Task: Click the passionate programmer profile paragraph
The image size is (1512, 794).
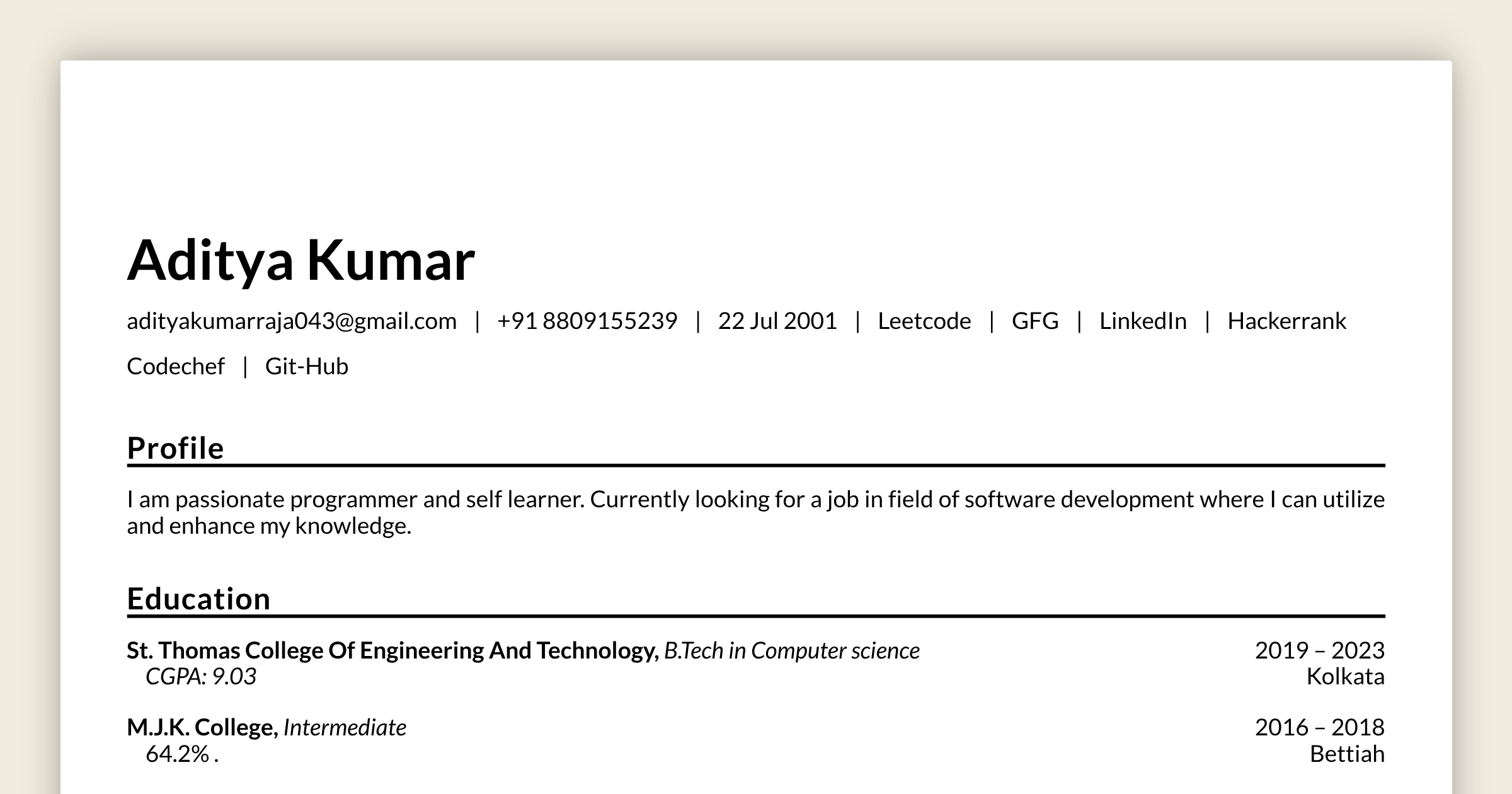Action: click(x=756, y=512)
